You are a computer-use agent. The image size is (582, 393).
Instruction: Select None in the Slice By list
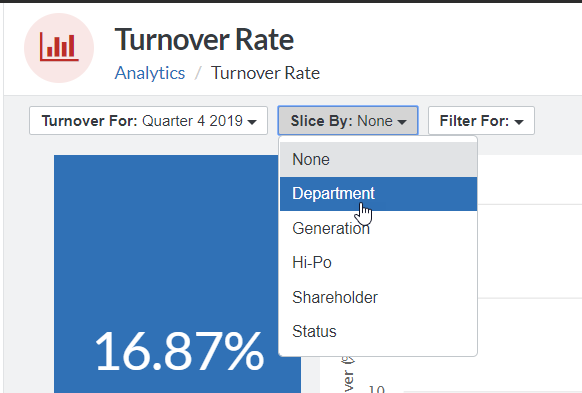point(378,160)
